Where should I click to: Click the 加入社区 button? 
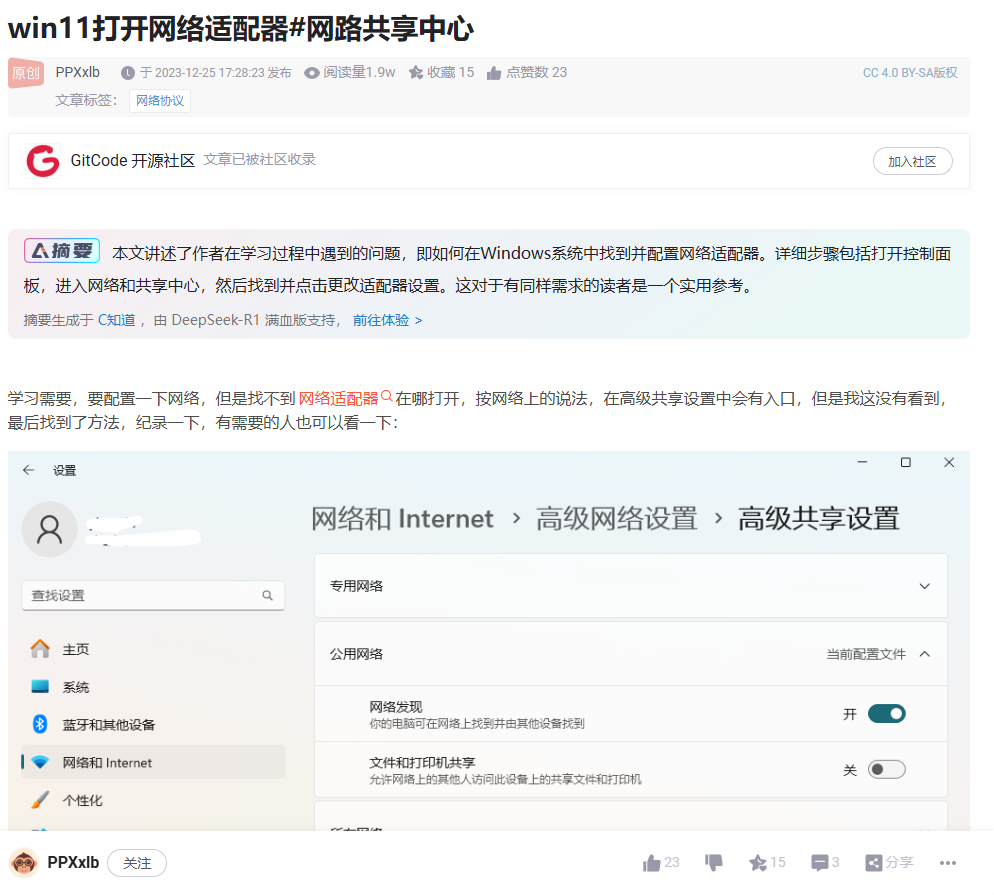click(912, 161)
